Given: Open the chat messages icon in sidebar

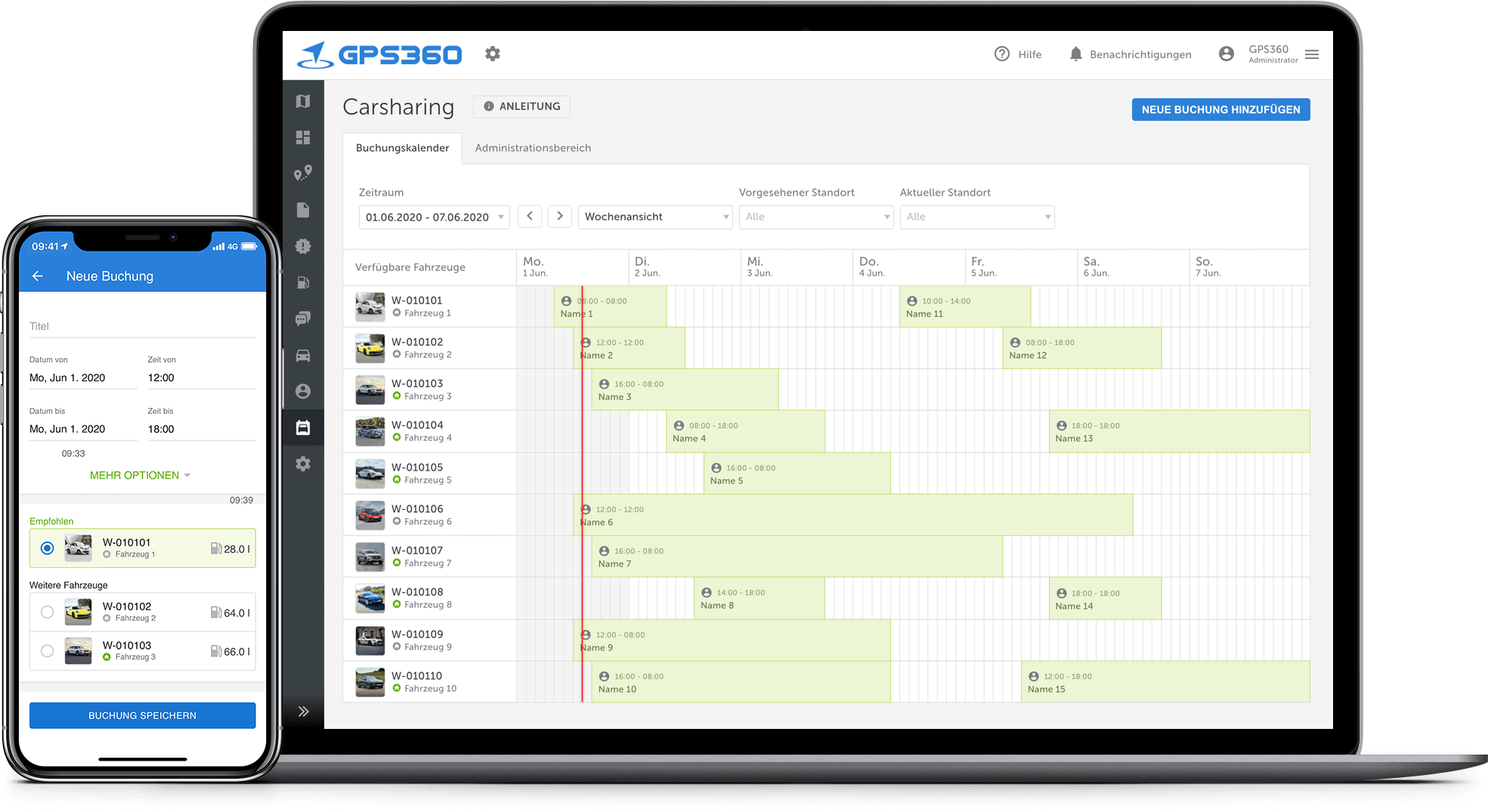Looking at the screenshot, I should tap(303, 319).
